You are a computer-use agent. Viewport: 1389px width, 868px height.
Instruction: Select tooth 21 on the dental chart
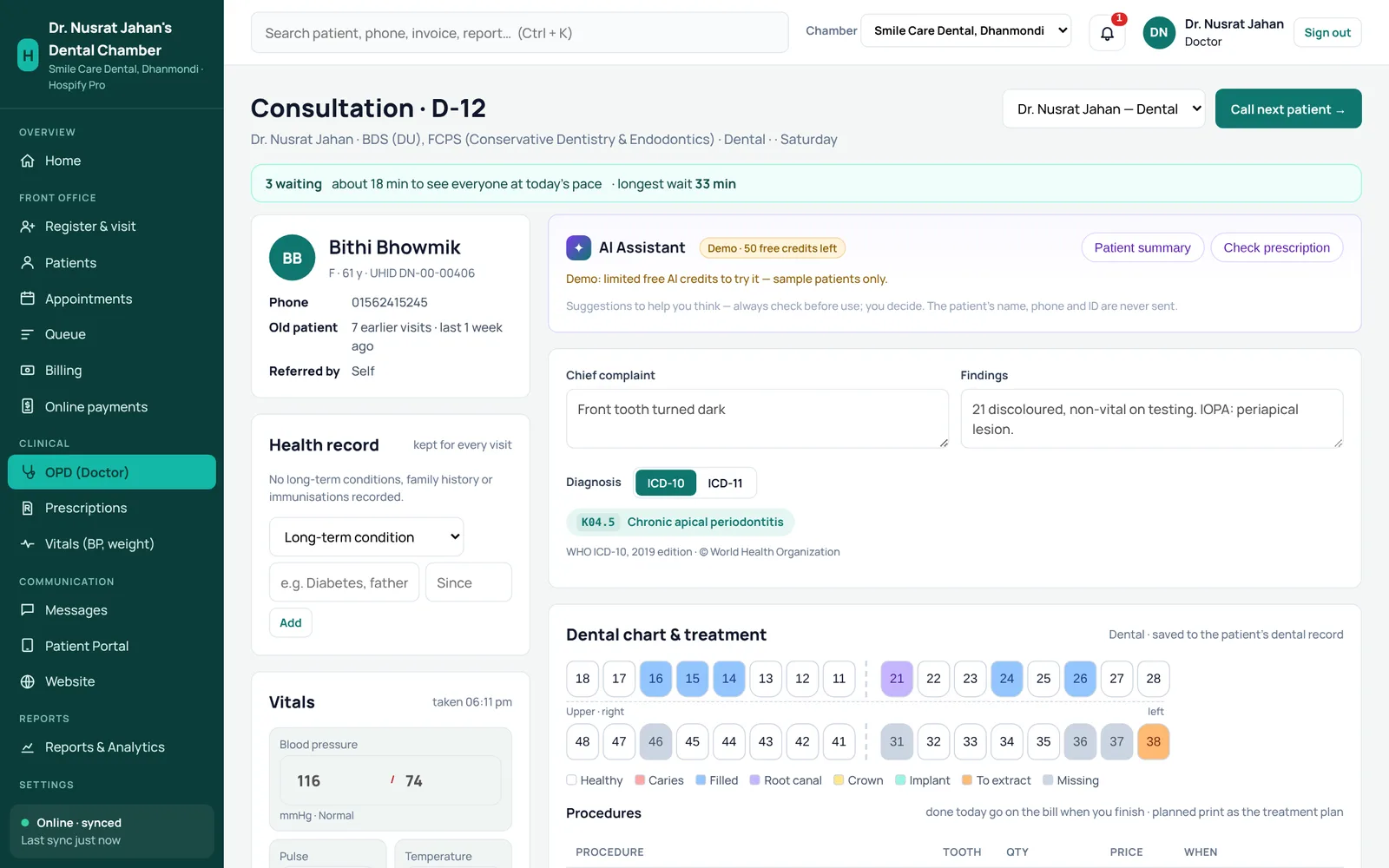point(897,678)
